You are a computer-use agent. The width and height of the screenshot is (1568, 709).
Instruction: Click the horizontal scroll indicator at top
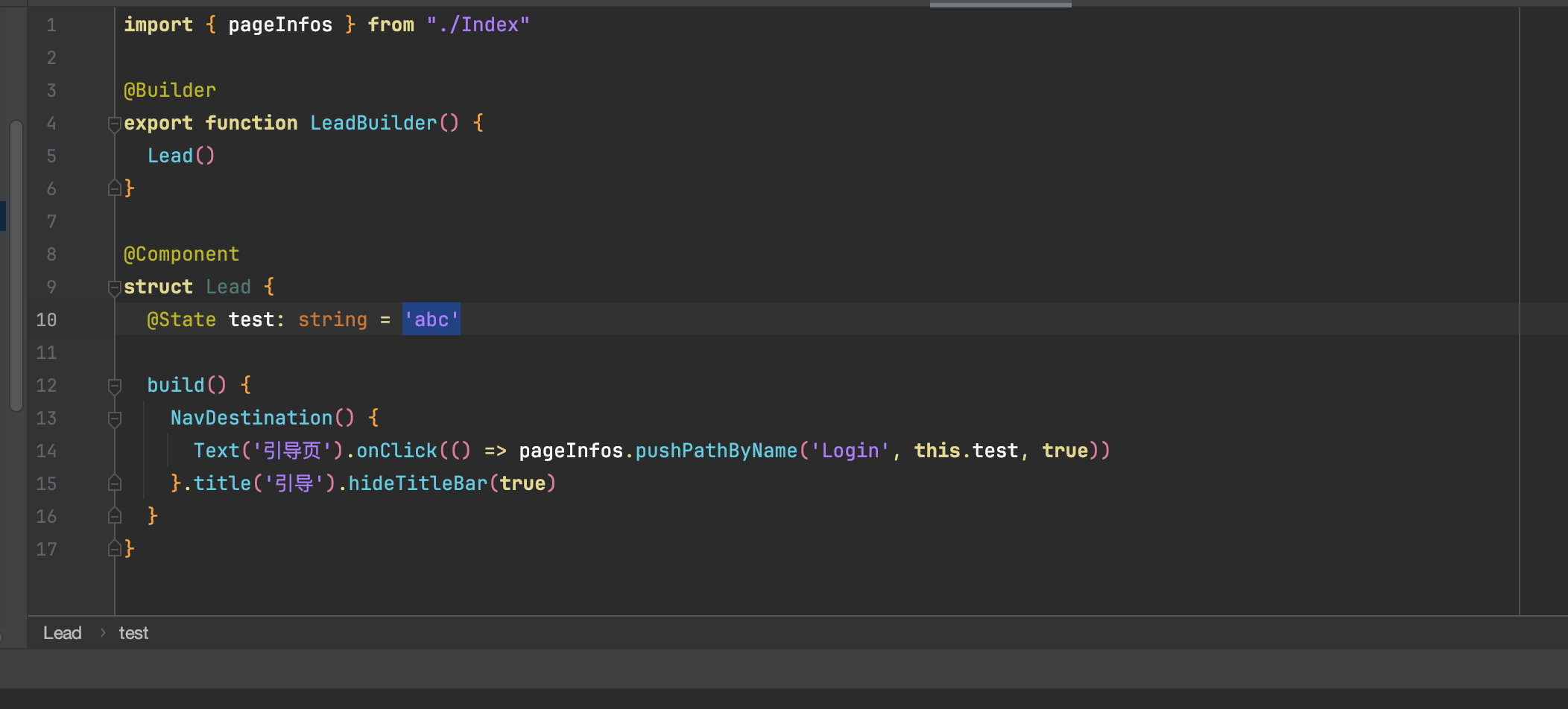[1000, 4]
